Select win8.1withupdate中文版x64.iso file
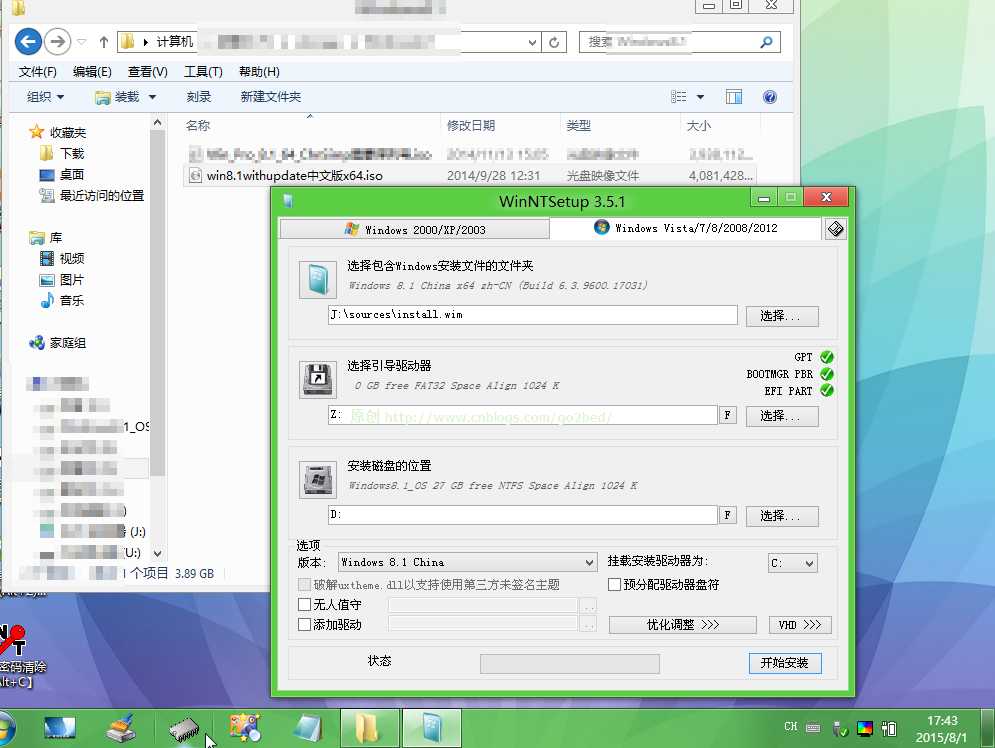995x748 pixels. pyautogui.click(x=470, y=176)
